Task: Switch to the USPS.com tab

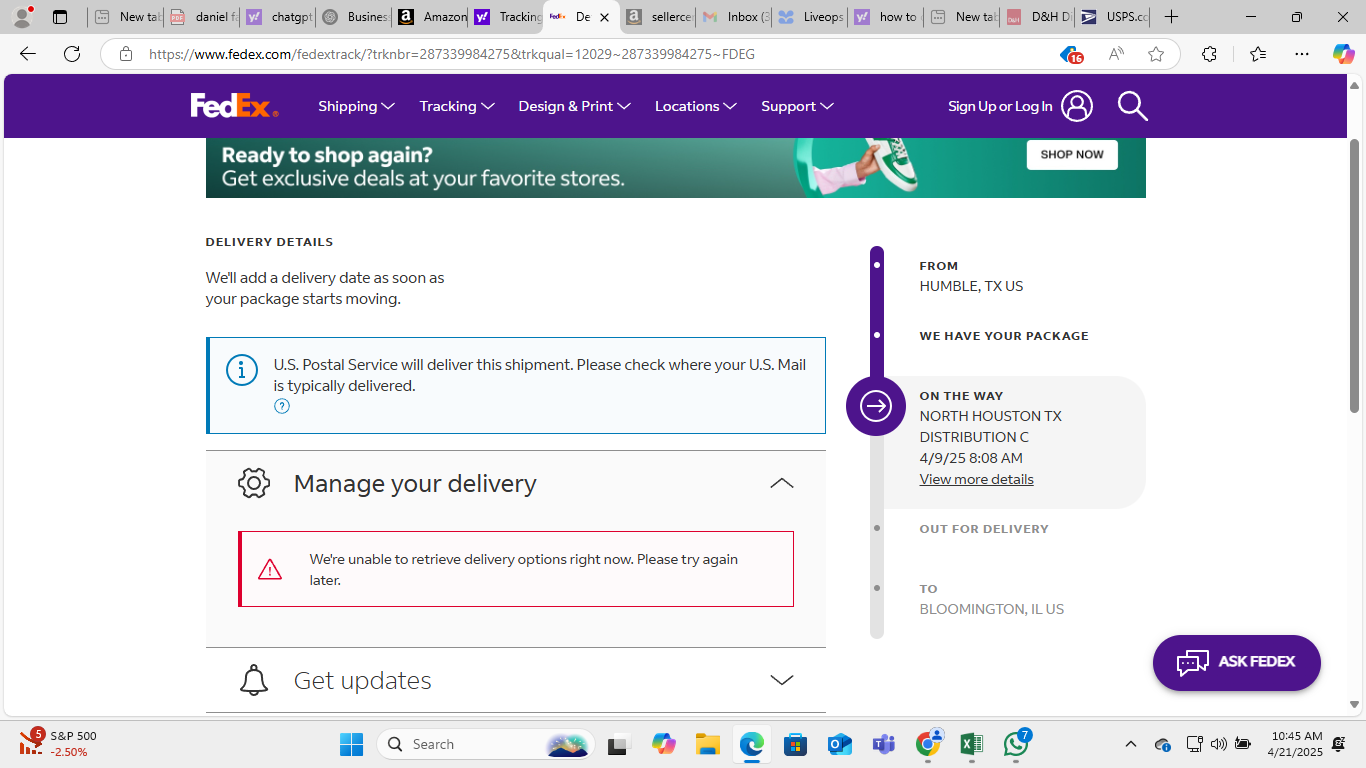Action: pyautogui.click(x=1113, y=17)
